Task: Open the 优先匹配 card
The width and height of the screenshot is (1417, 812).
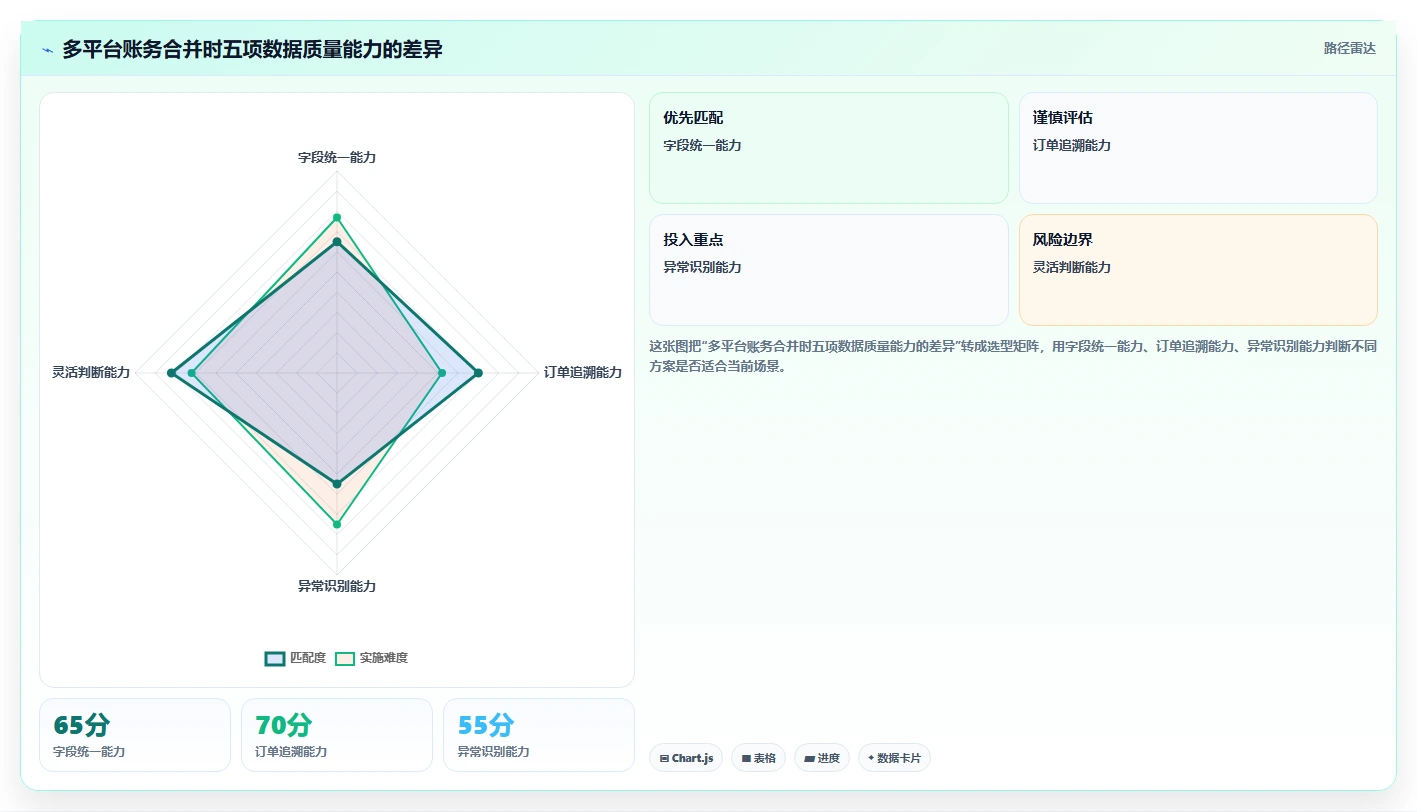Action: pos(829,148)
